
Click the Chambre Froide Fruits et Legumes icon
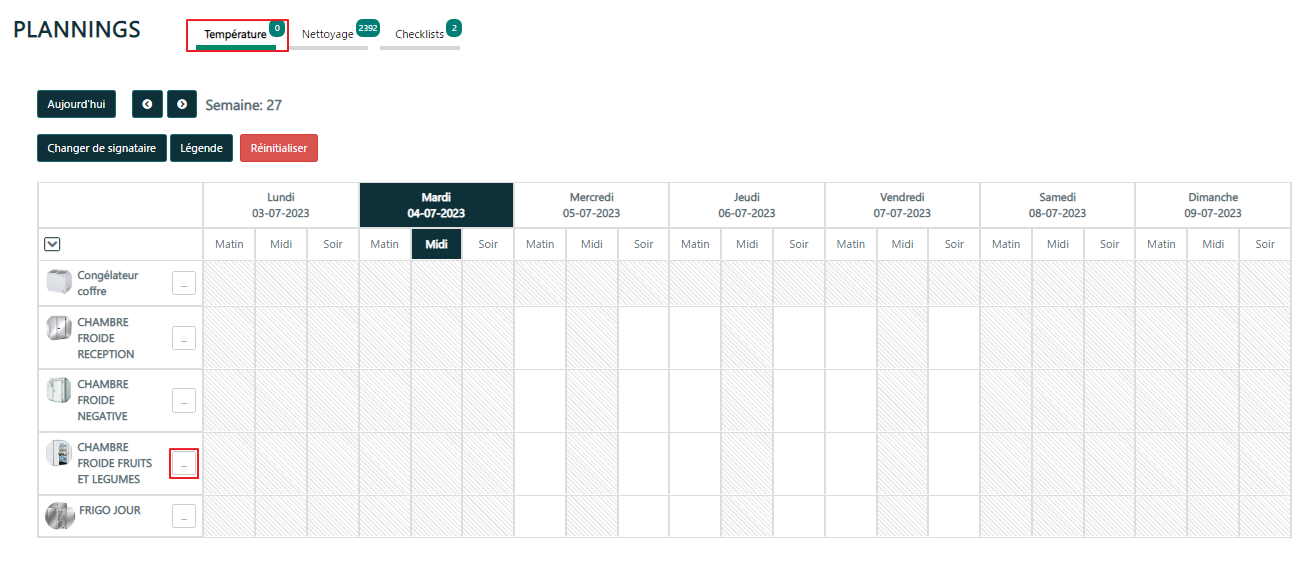59,454
